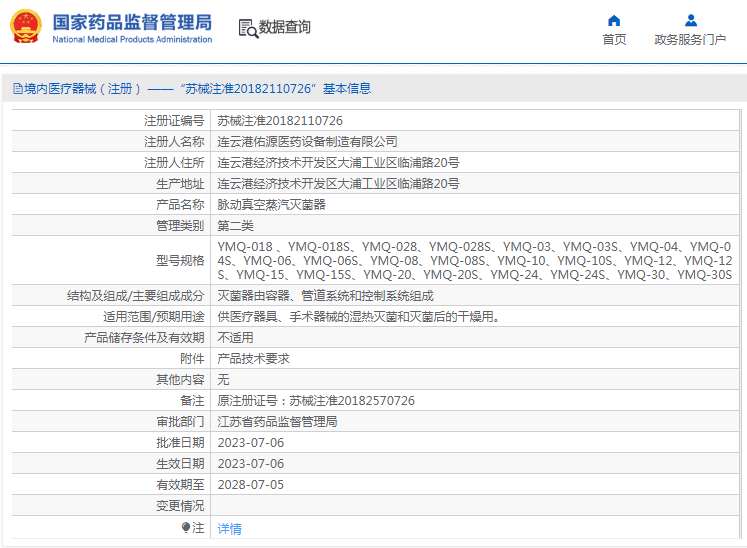This screenshot has height=548, width=747.
Task: Click the 变更情况 row label
Action: point(180,506)
